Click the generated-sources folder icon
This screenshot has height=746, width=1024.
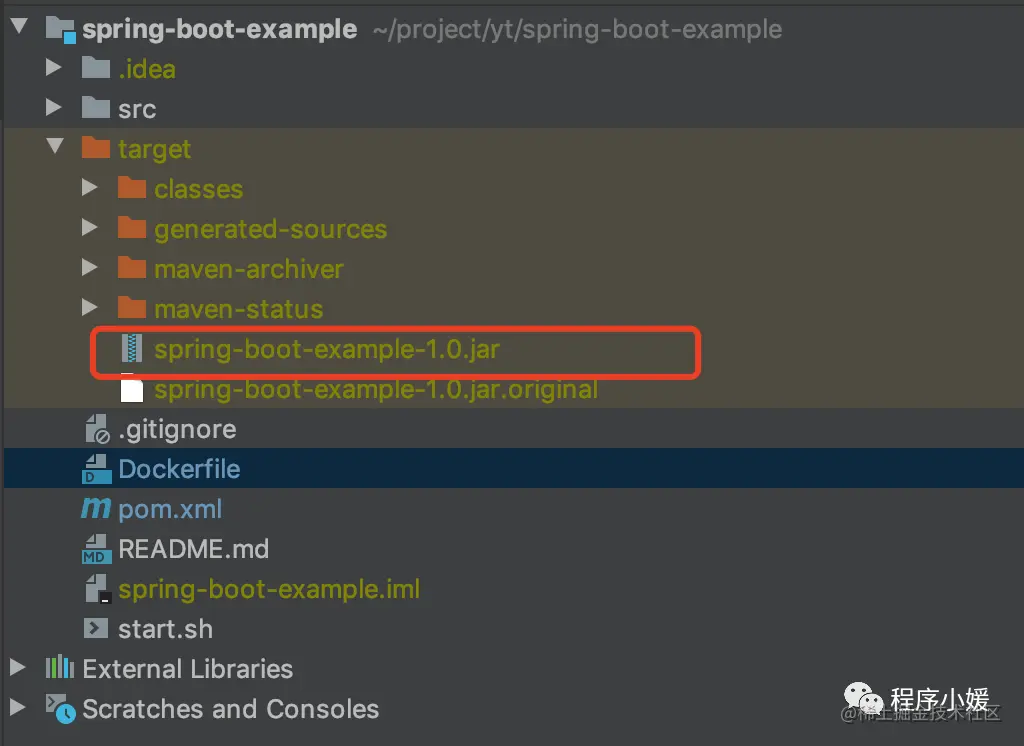[132, 227]
